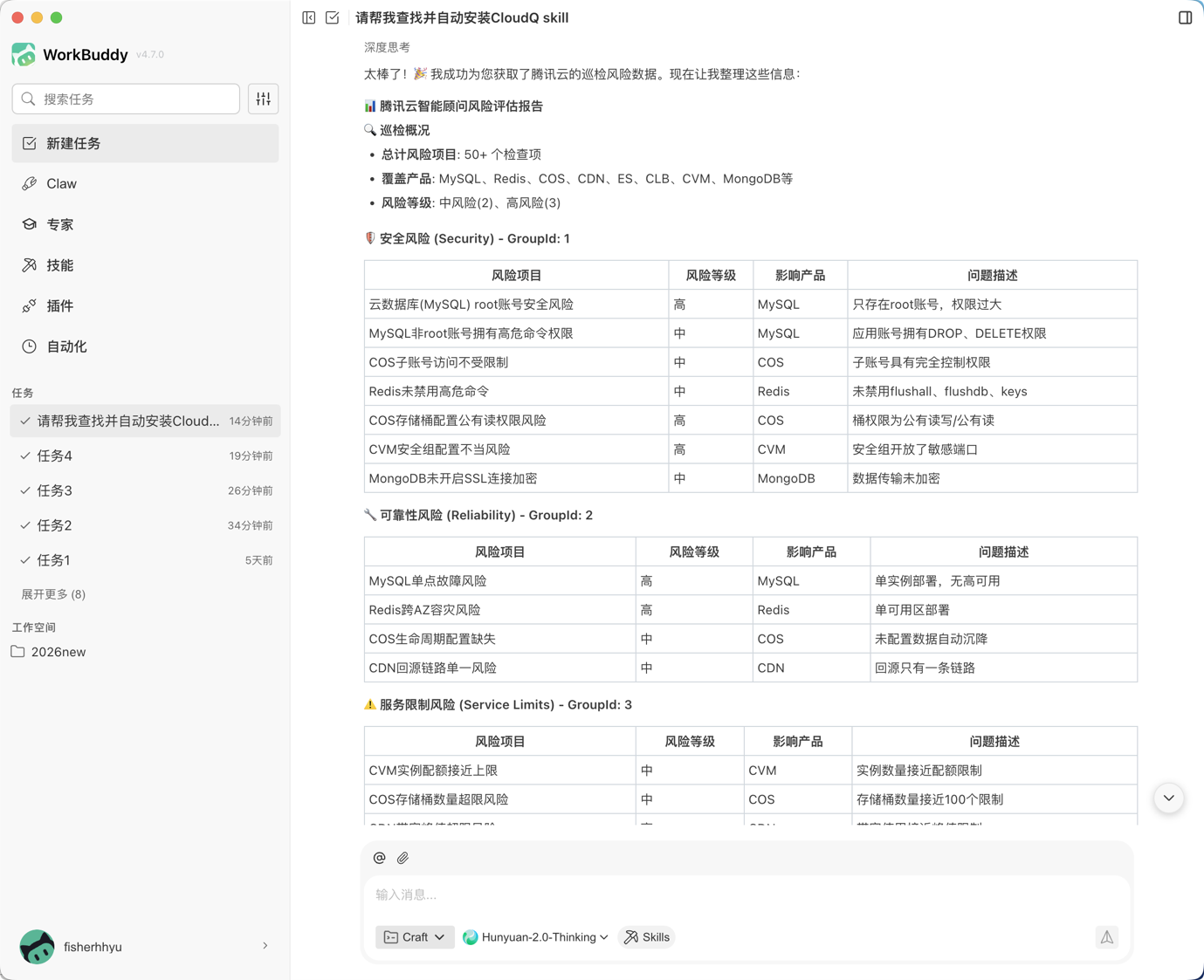
Task: Click the task checklist icon beside title
Action: click(333, 17)
